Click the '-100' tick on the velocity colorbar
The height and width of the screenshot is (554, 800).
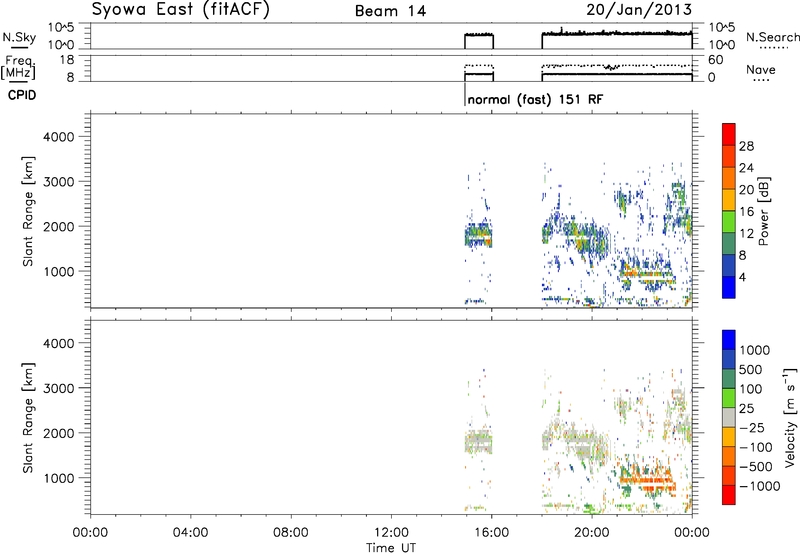[x=756, y=447]
